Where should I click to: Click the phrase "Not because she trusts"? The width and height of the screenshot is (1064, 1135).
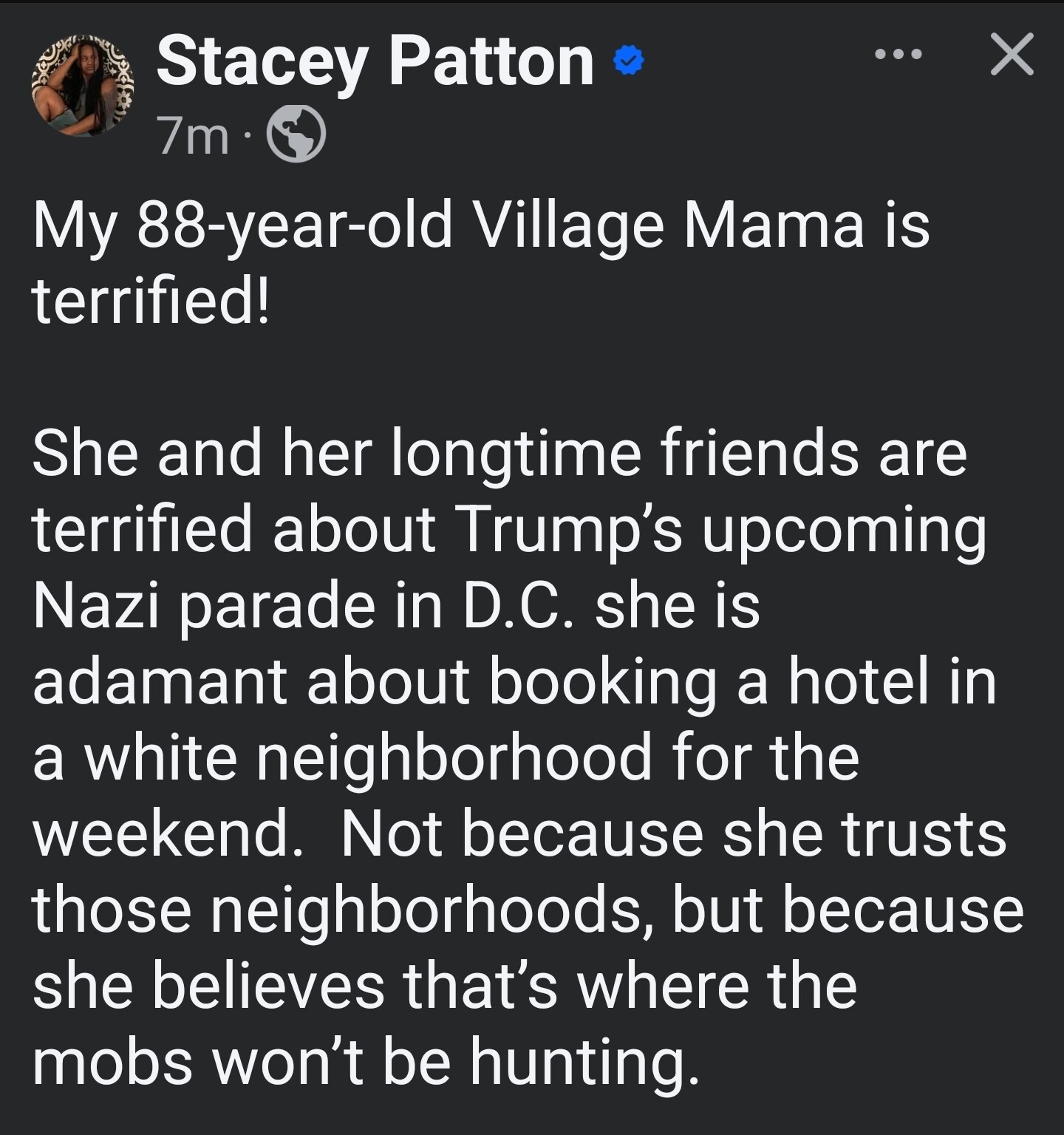pos(673,834)
